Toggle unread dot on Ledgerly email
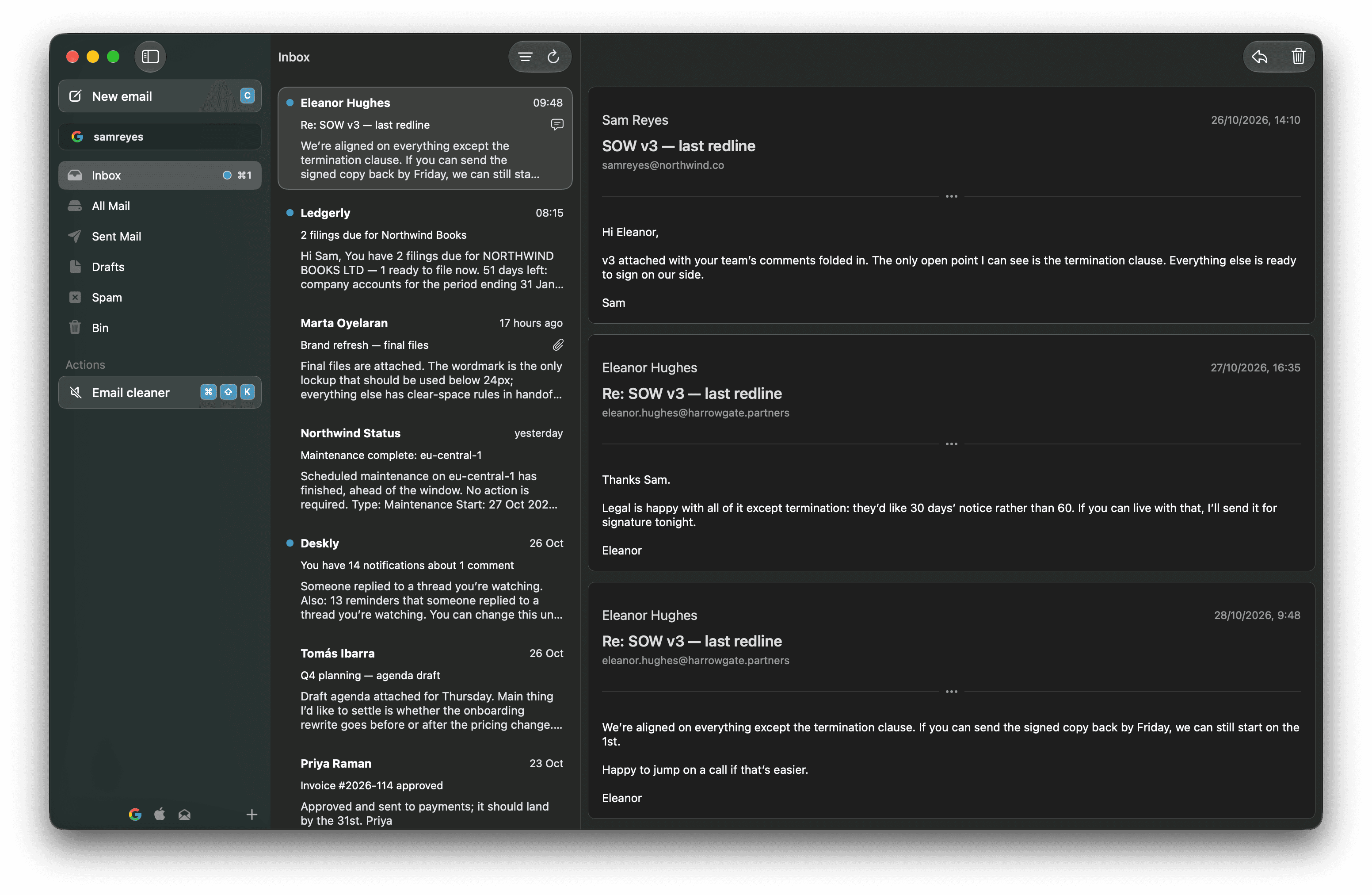 [290, 213]
